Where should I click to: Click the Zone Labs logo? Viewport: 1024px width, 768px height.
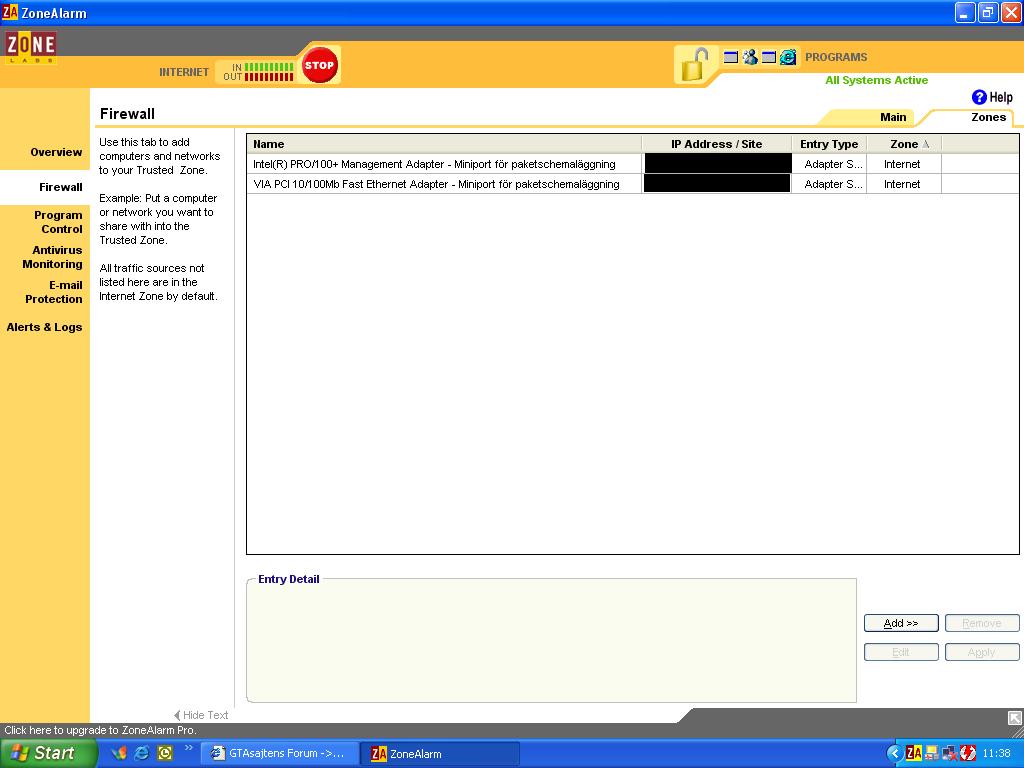[x=30, y=47]
